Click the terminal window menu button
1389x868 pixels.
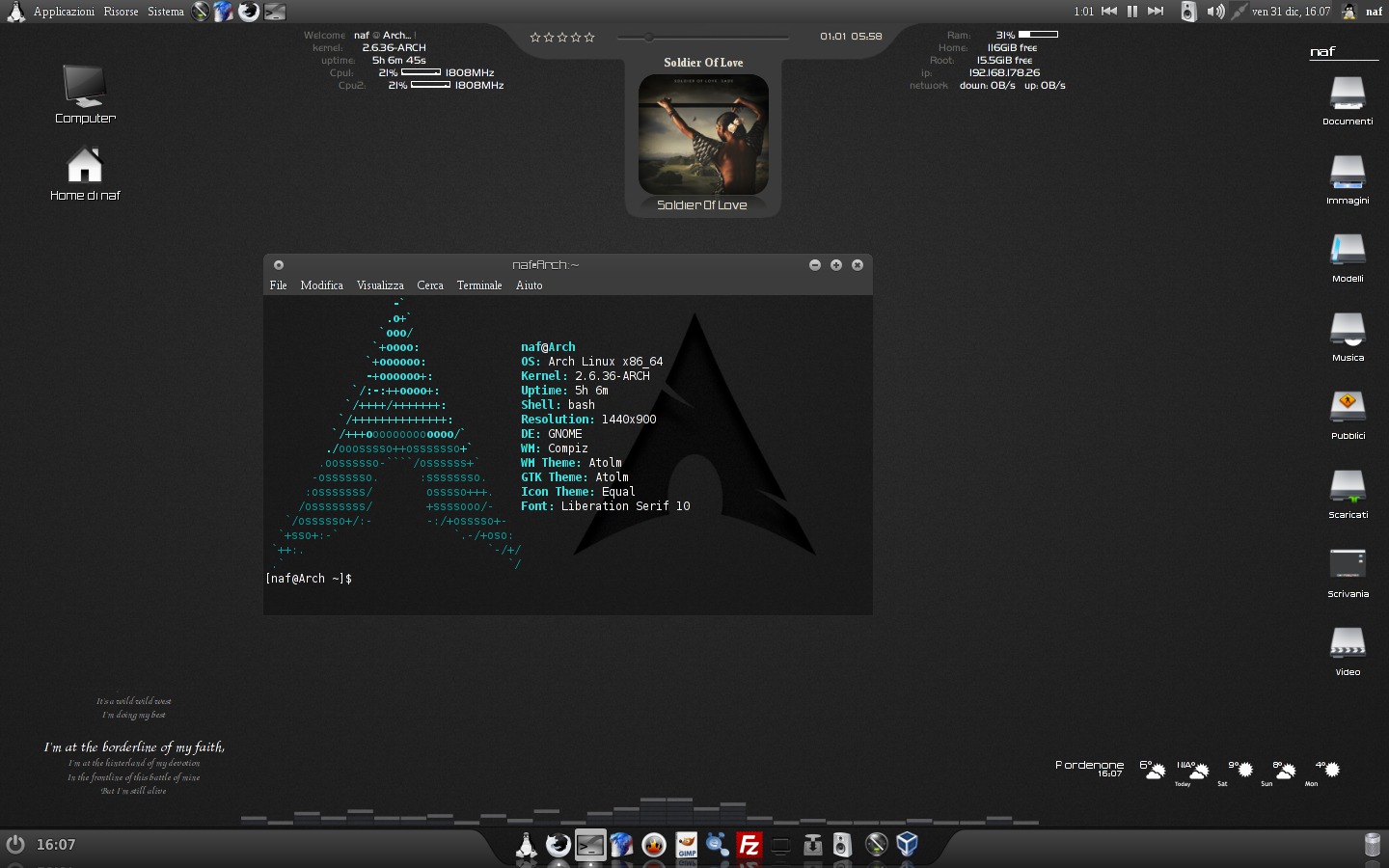[x=278, y=265]
